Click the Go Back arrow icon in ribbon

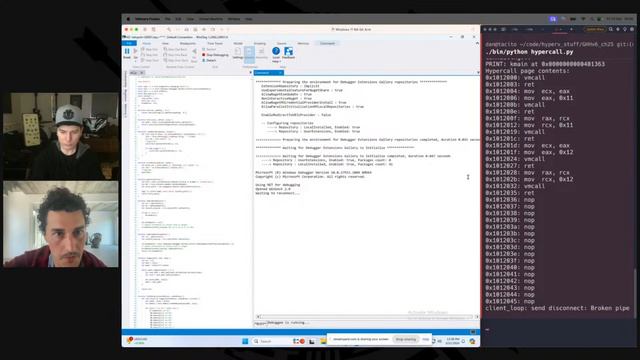coord(194,52)
